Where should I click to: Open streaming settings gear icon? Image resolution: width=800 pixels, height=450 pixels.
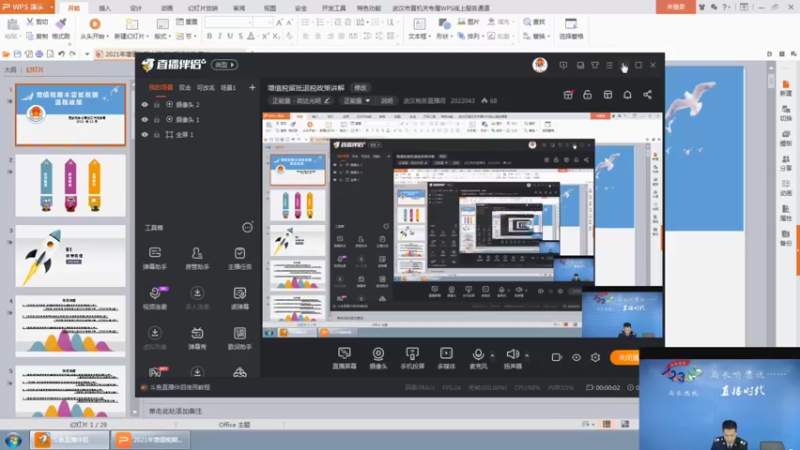click(595, 358)
